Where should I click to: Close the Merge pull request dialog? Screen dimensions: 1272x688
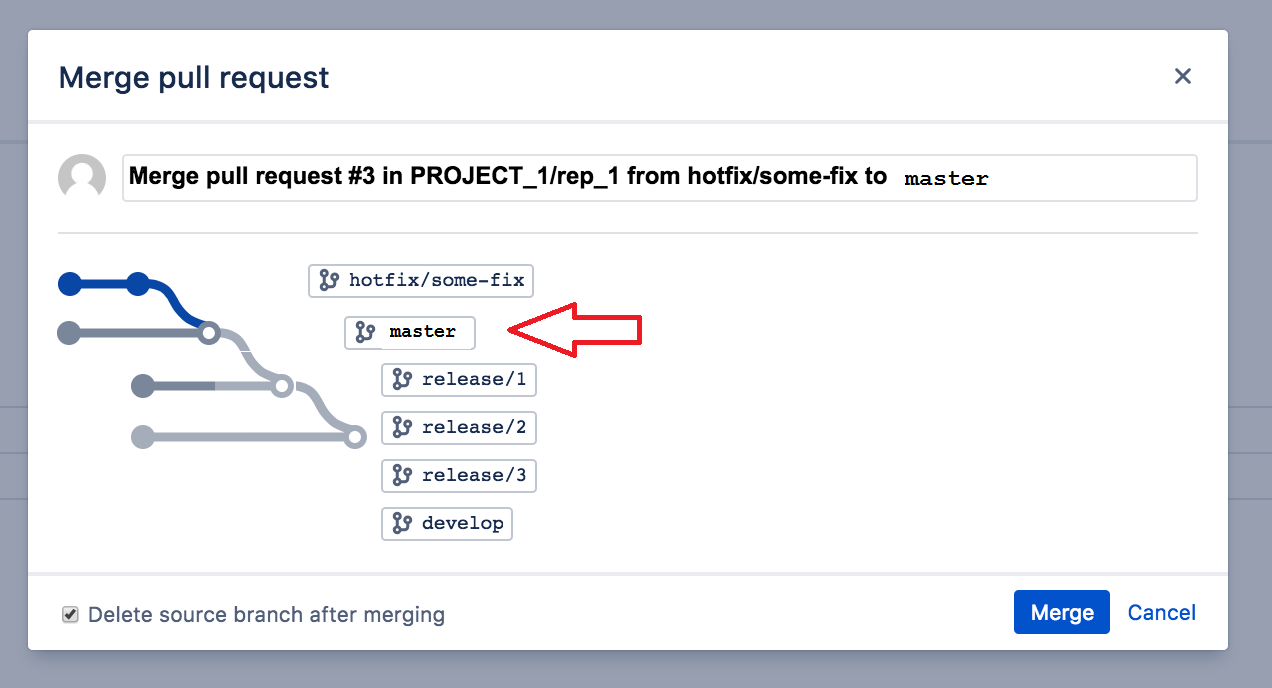click(x=1183, y=76)
